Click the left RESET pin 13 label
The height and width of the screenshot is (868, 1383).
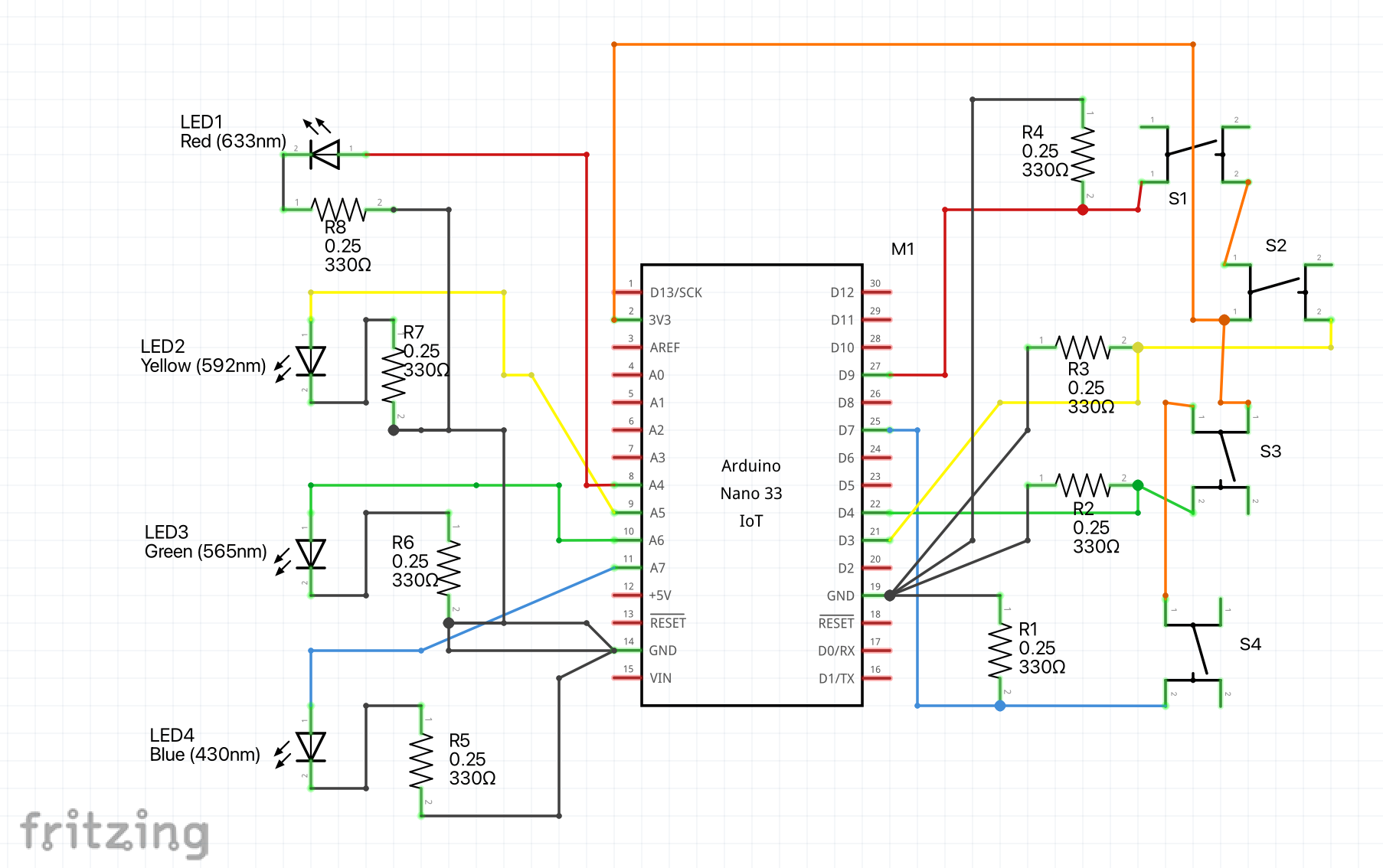pos(668,622)
